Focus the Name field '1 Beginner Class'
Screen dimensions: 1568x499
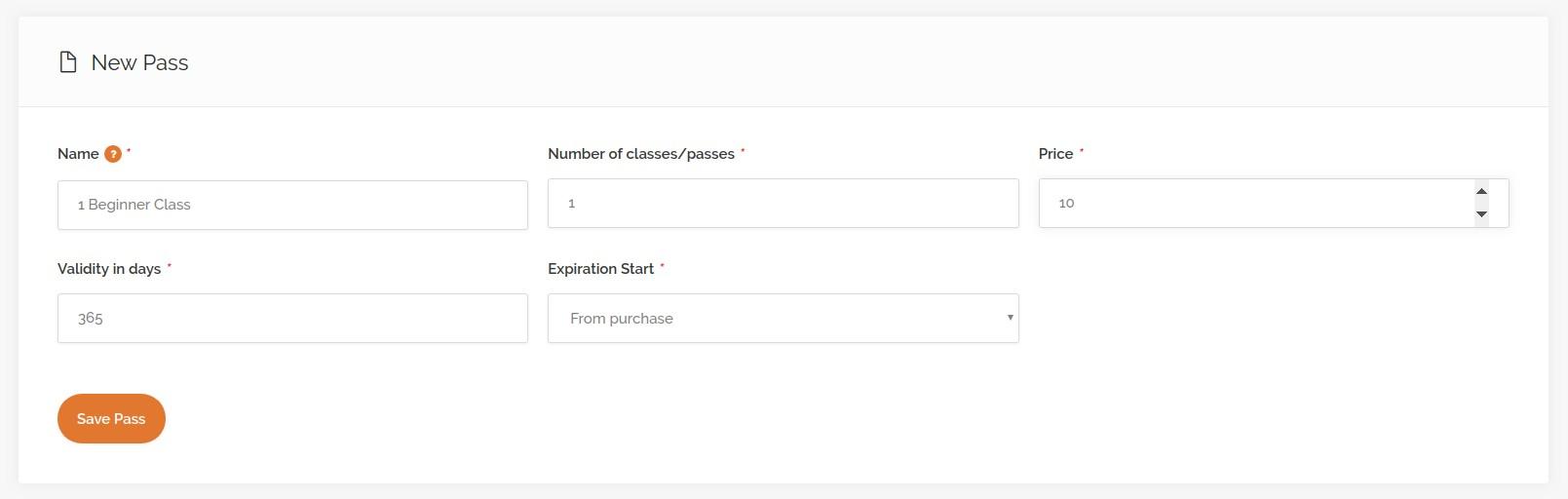tap(292, 205)
